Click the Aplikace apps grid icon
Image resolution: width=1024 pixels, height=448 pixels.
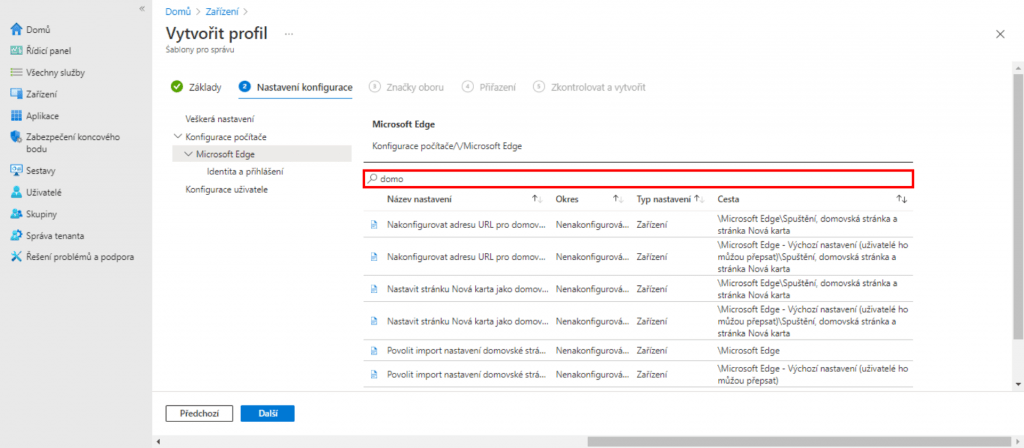[x=16, y=116]
